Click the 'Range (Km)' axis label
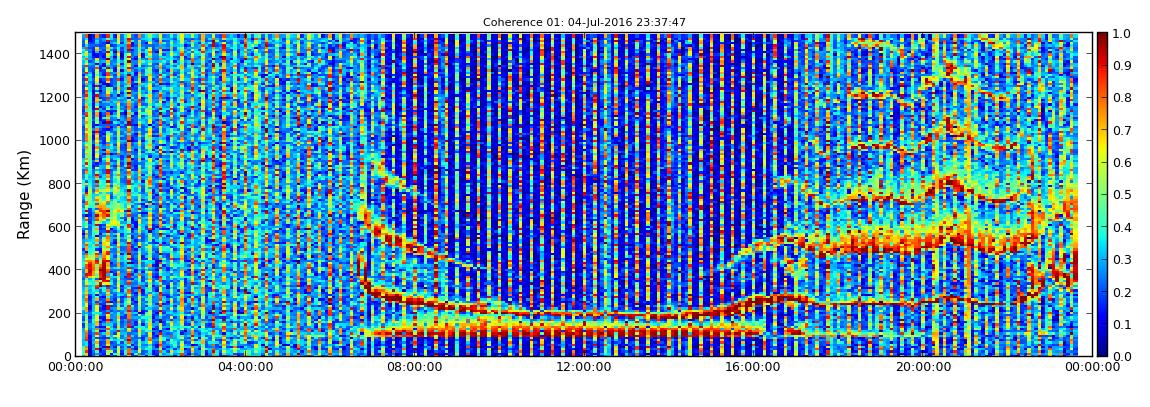 (x=24, y=194)
